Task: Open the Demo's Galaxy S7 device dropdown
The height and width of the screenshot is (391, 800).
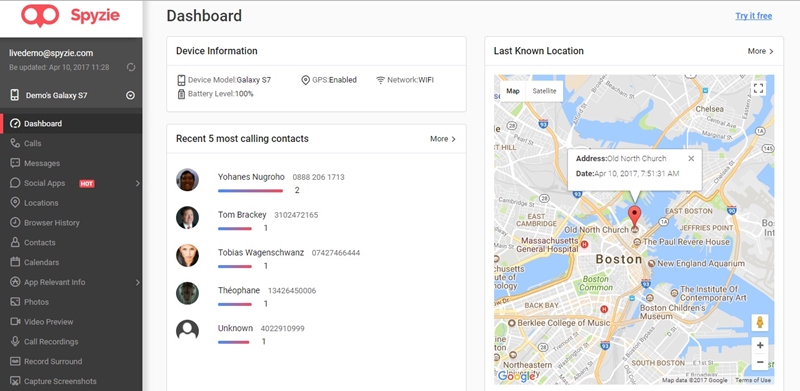Action: tap(130, 95)
